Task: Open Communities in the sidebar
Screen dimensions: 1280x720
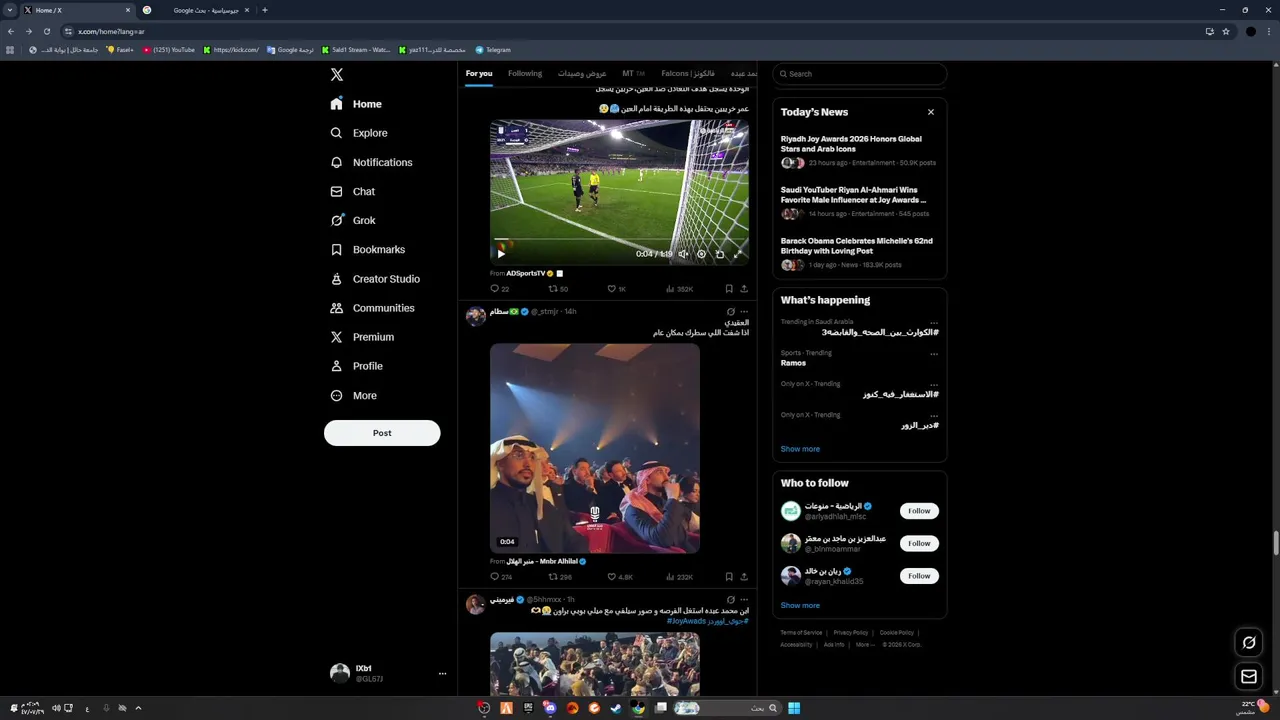Action: (x=372, y=308)
